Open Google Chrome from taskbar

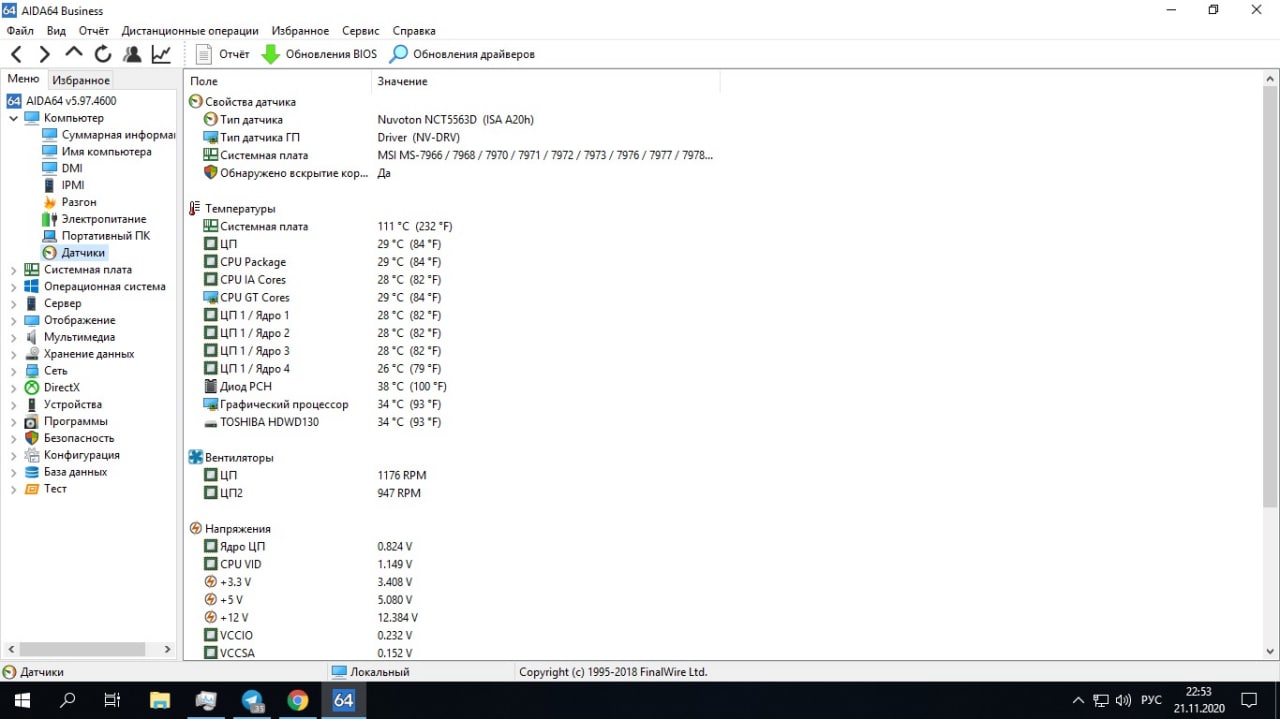(x=298, y=700)
